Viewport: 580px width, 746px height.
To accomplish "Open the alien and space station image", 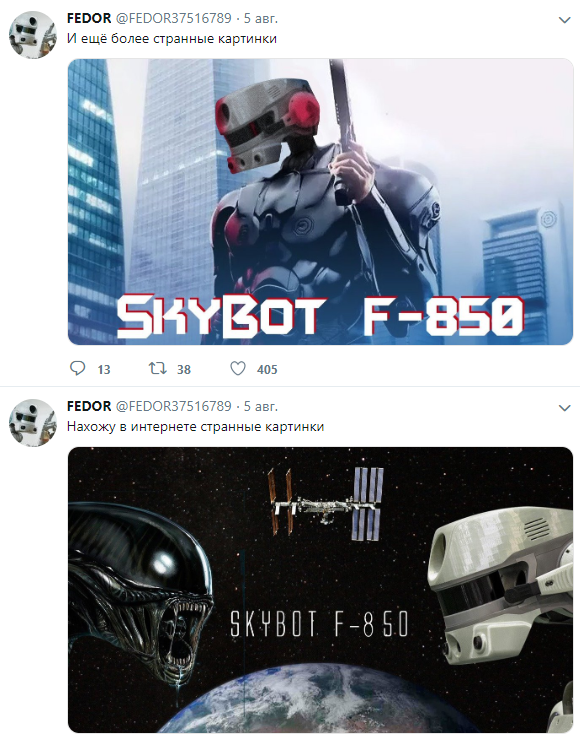I will (x=320, y=590).
